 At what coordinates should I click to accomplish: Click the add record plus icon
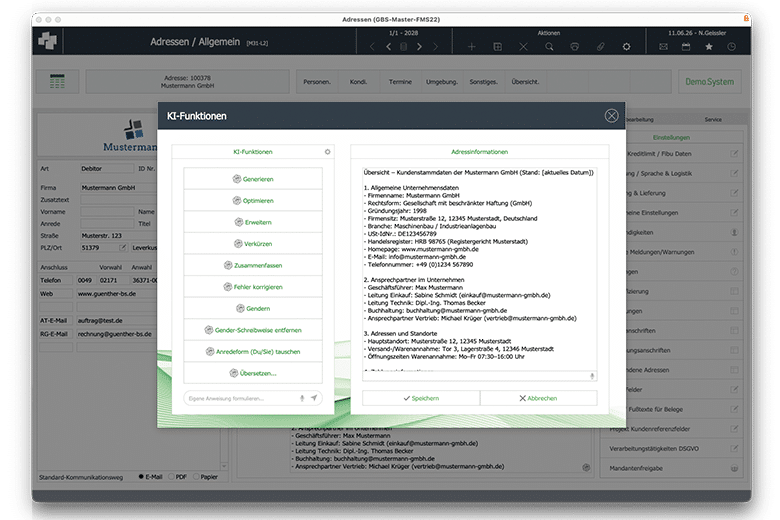472,47
